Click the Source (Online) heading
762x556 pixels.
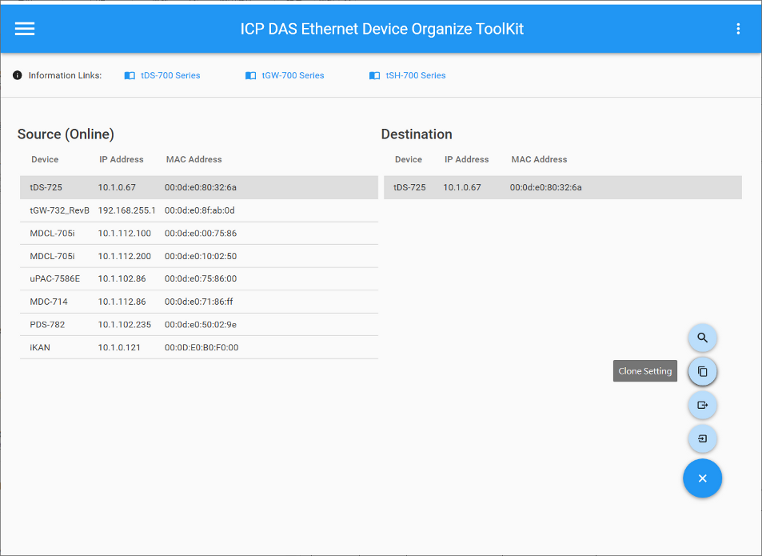click(x=66, y=134)
